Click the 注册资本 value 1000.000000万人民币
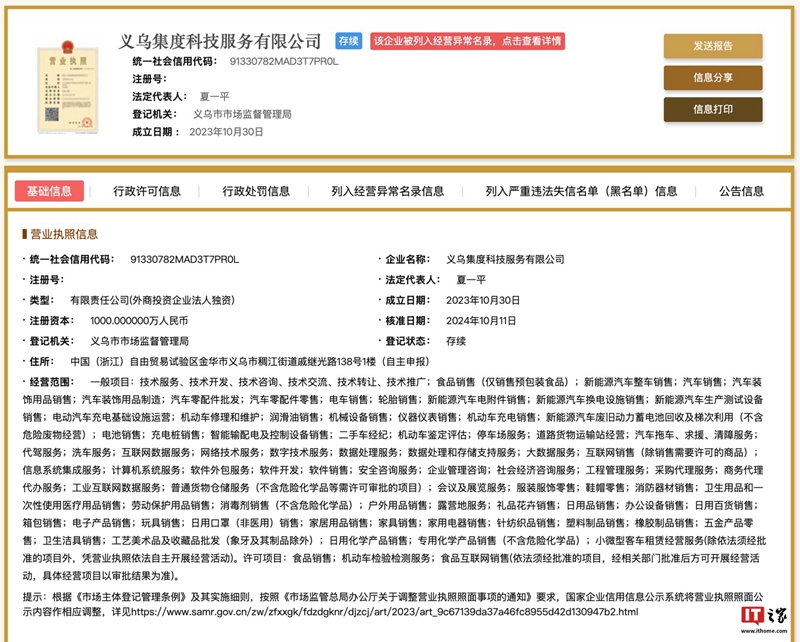 coord(139,320)
